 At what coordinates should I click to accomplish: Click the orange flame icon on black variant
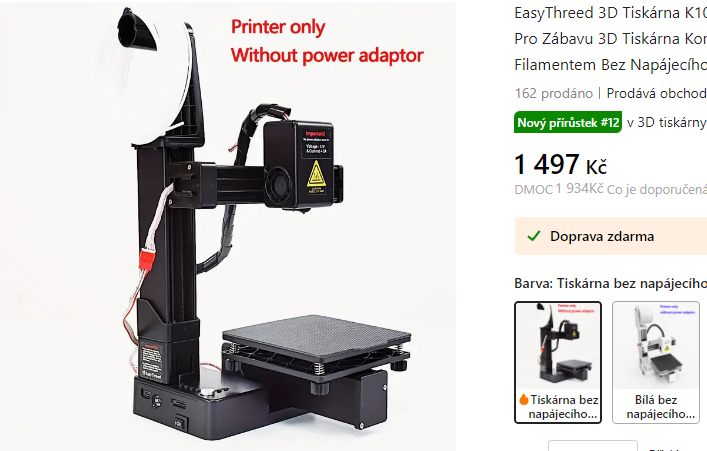[x=523, y=399]
